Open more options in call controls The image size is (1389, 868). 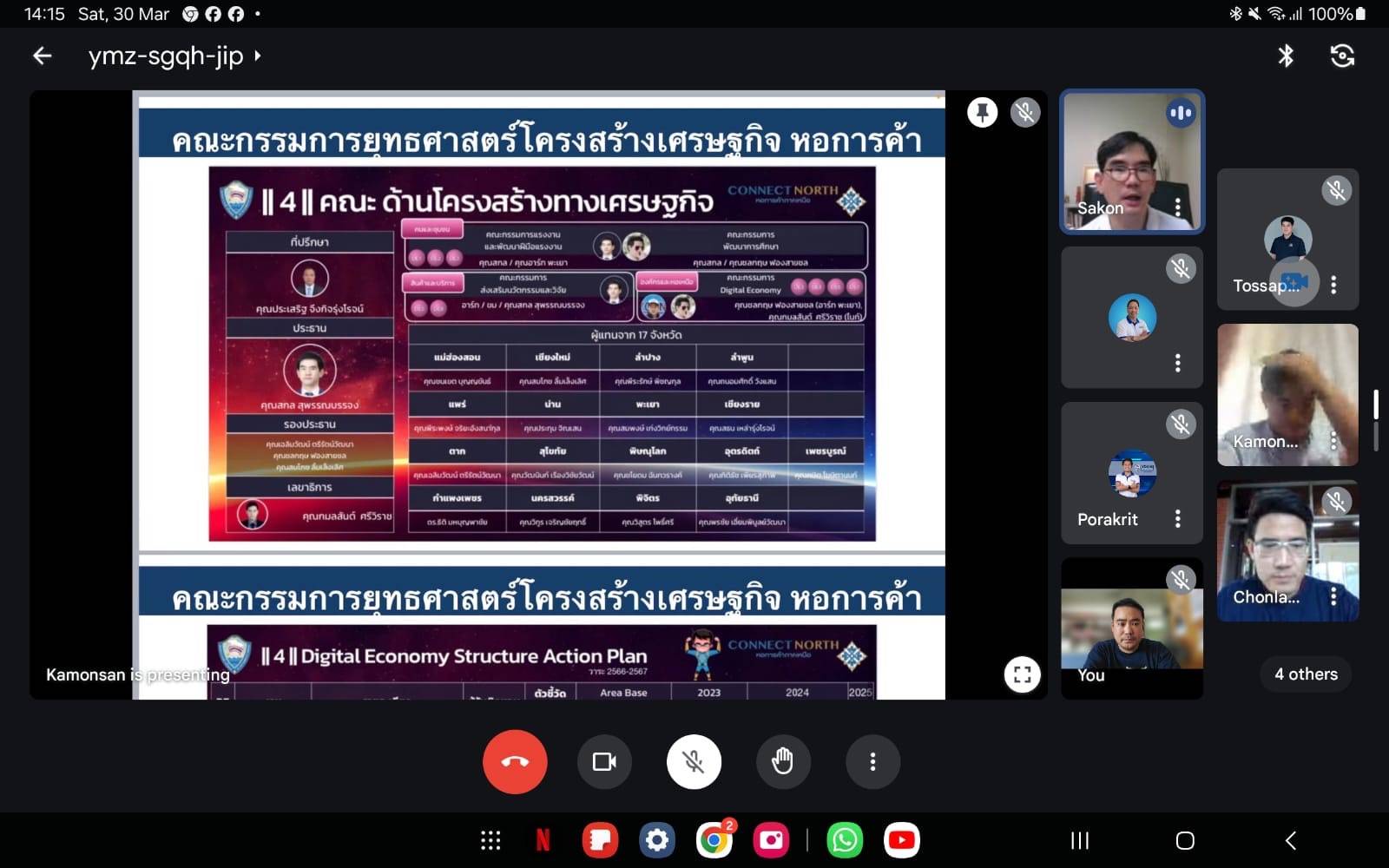pos(872,762)
